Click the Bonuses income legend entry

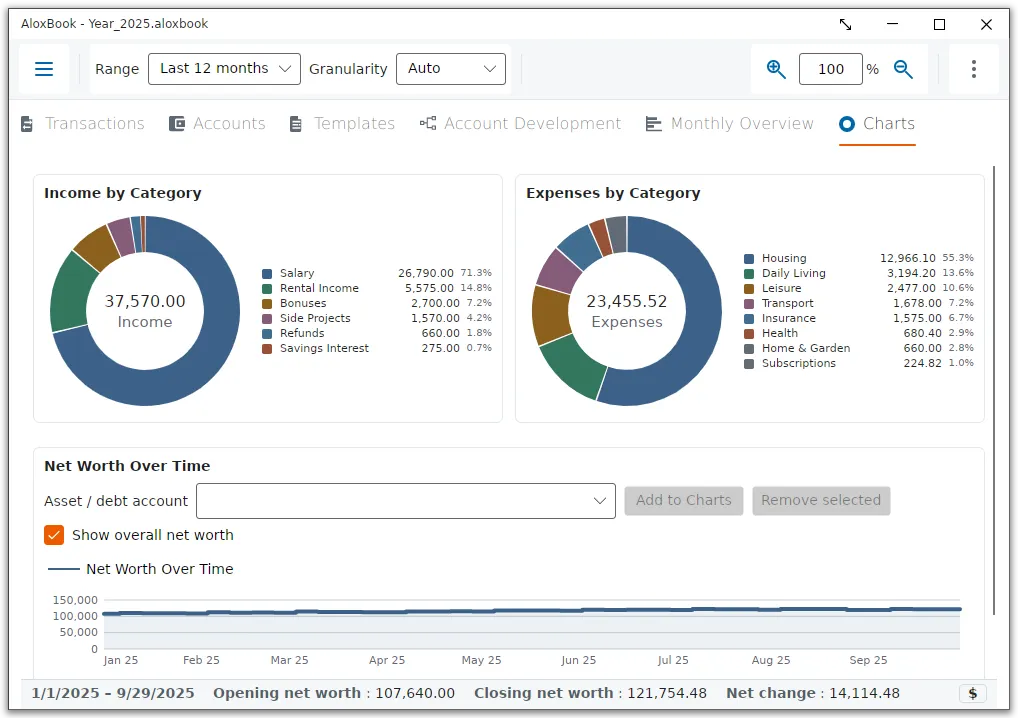click(377, 303)
